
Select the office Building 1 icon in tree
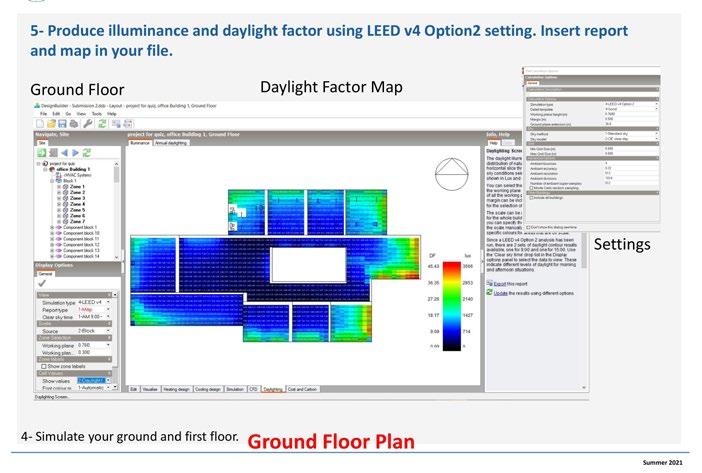pyautogui.click(x=52, y=169)
